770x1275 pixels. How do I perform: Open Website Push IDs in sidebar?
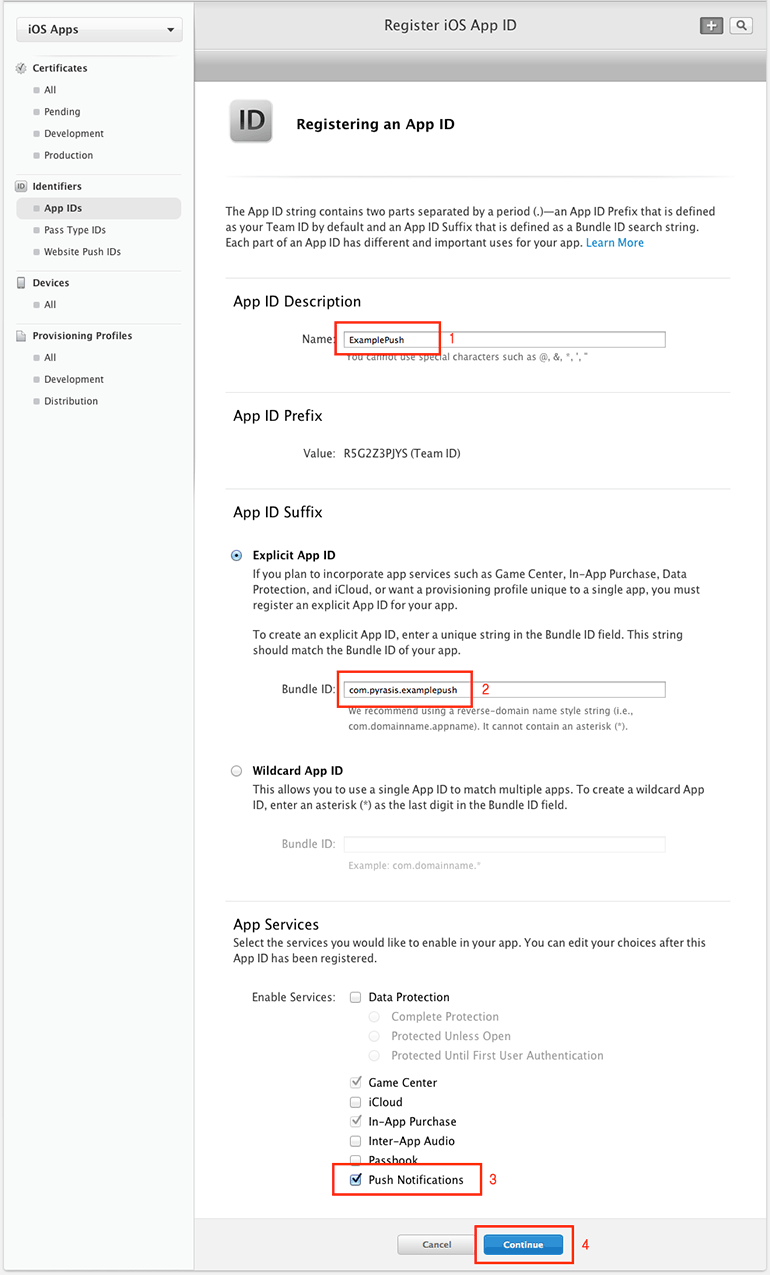coord(82,252)
